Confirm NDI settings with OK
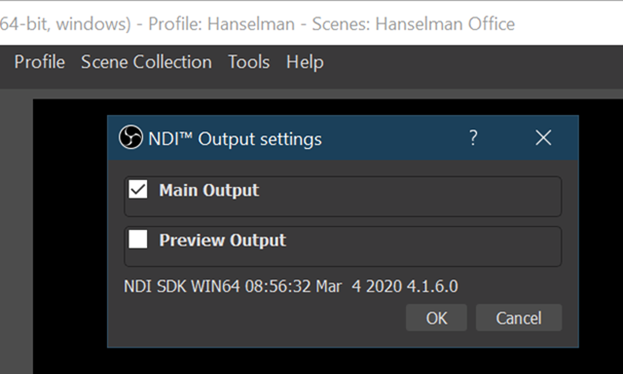 (436, 318)
